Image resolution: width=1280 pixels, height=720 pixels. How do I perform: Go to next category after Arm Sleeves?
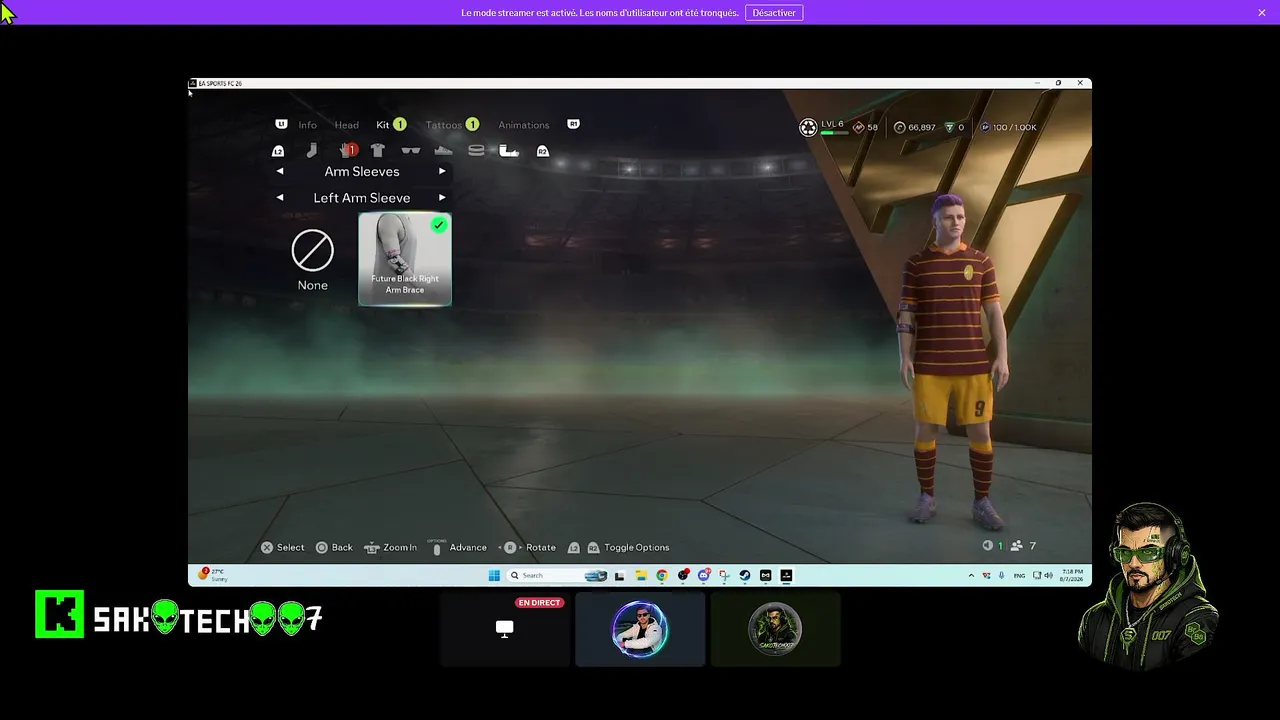442,171
